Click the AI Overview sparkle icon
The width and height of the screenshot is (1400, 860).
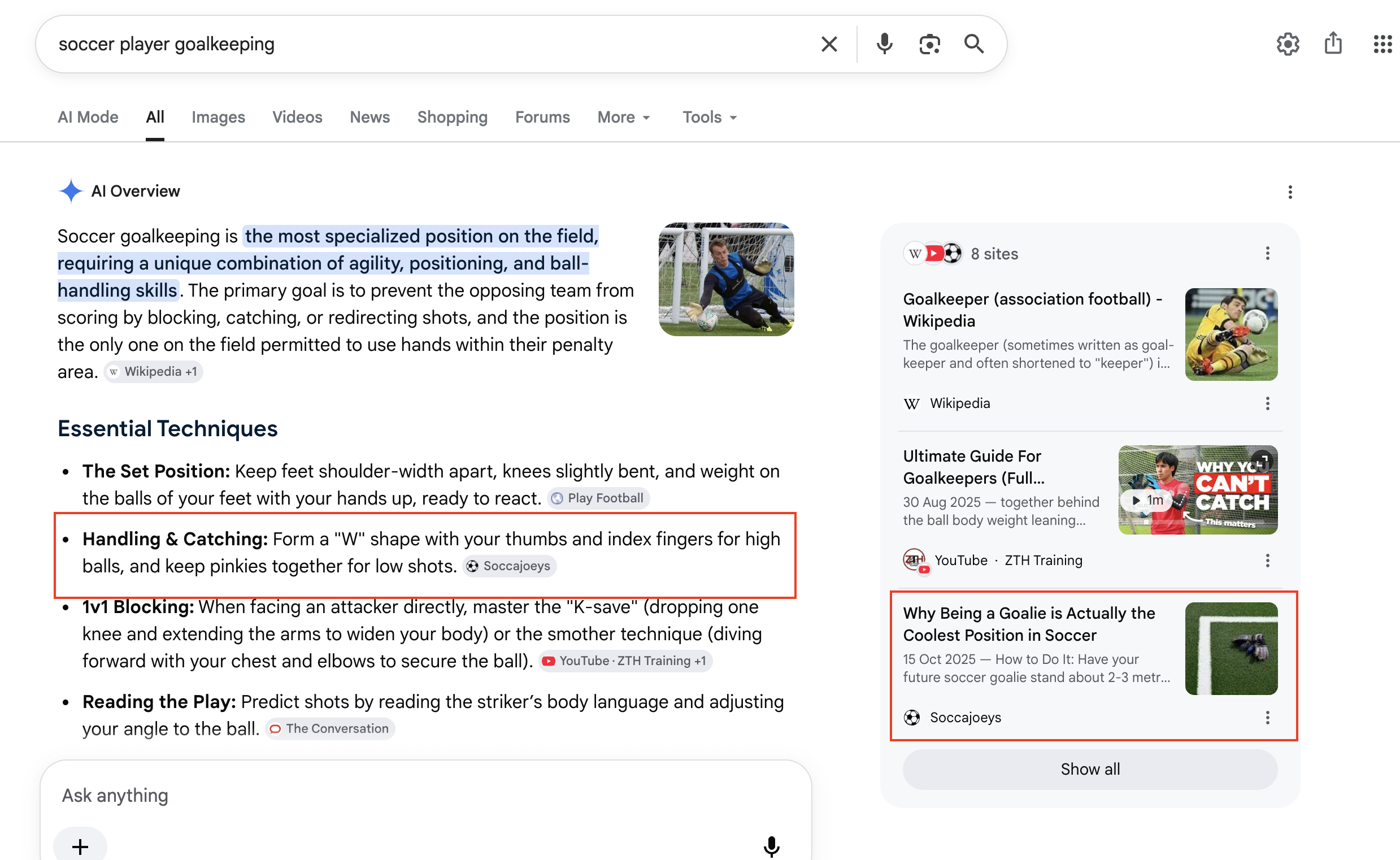click(x=71, y=191)
